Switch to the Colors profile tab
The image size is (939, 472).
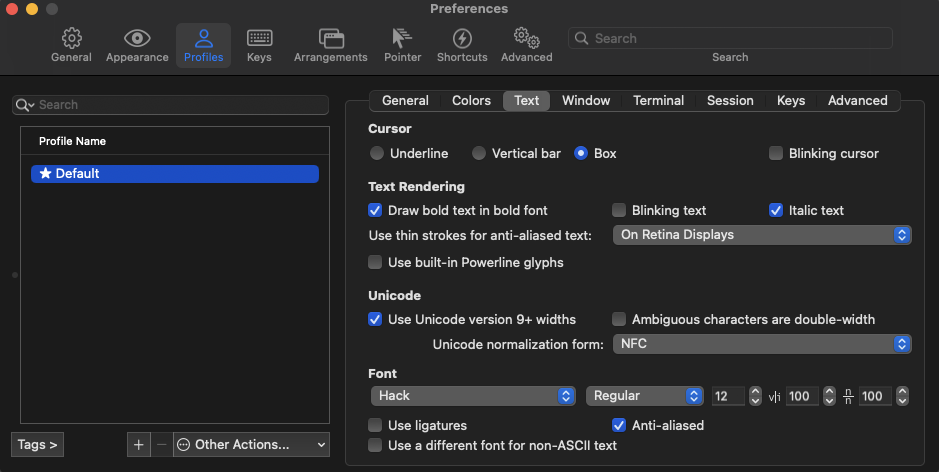(x=471, y=101)
